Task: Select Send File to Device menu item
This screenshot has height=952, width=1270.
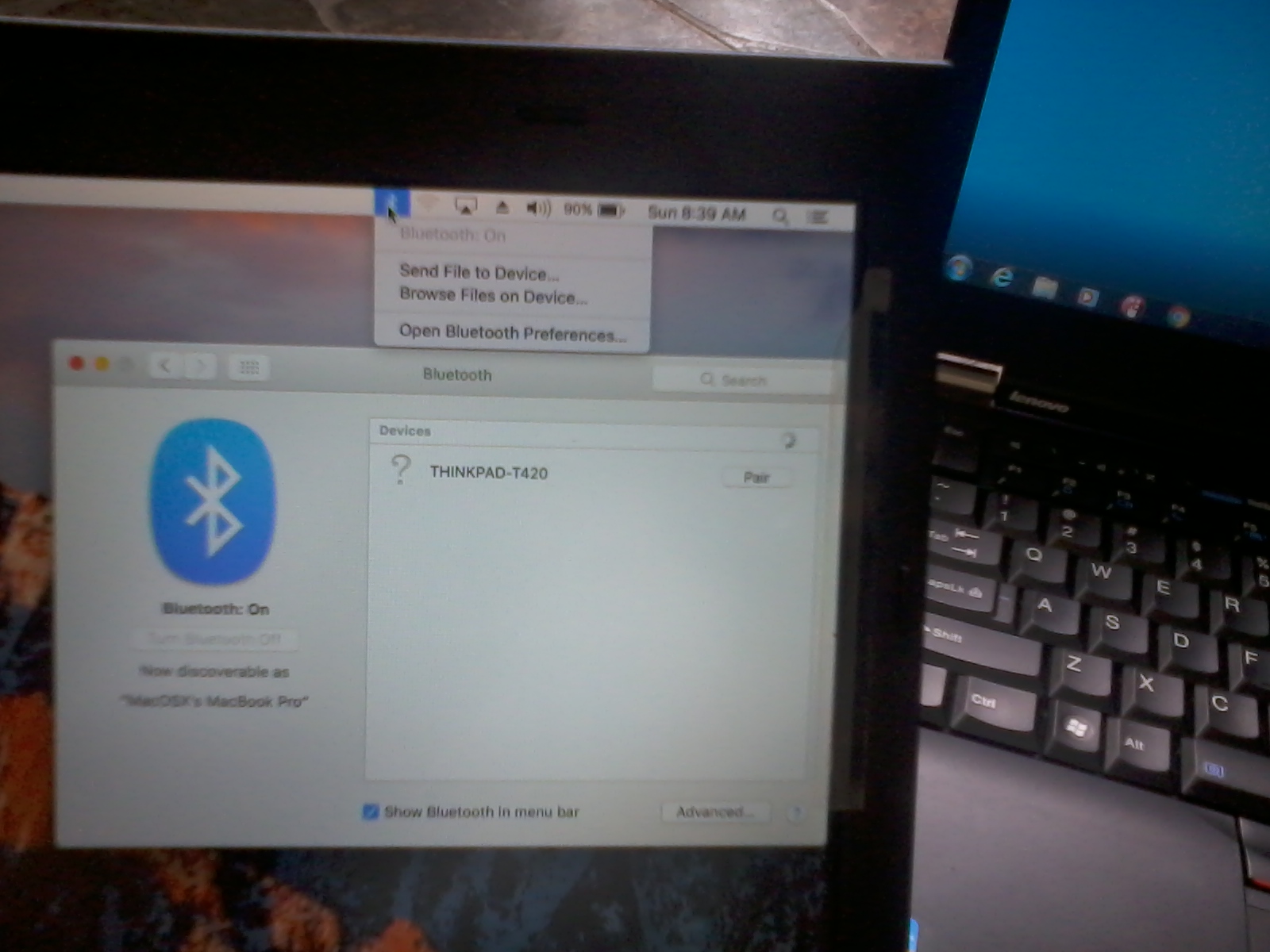Action: [479, 272]
